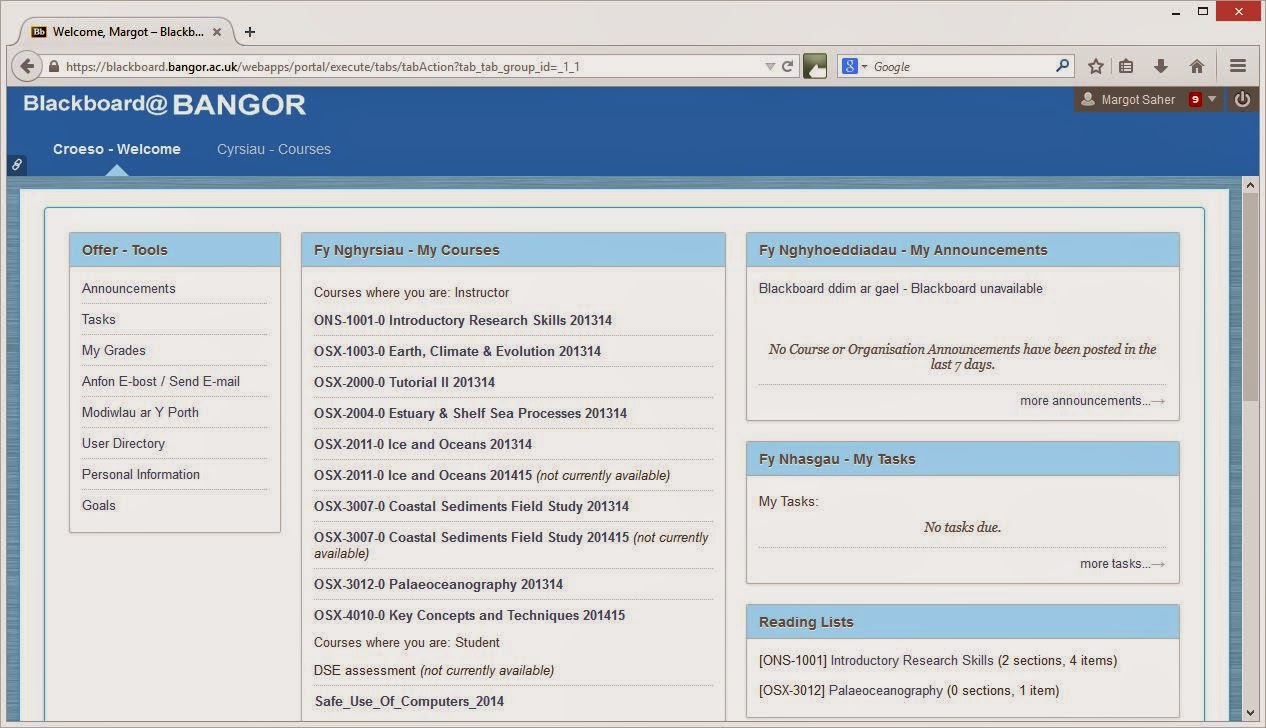Open OSX-3007-0 Coastal Sediments Field Study 201314
Image resolution: width=1266 pixels, height=728 pixels.
pyautogui.click(x=472, y=506)
